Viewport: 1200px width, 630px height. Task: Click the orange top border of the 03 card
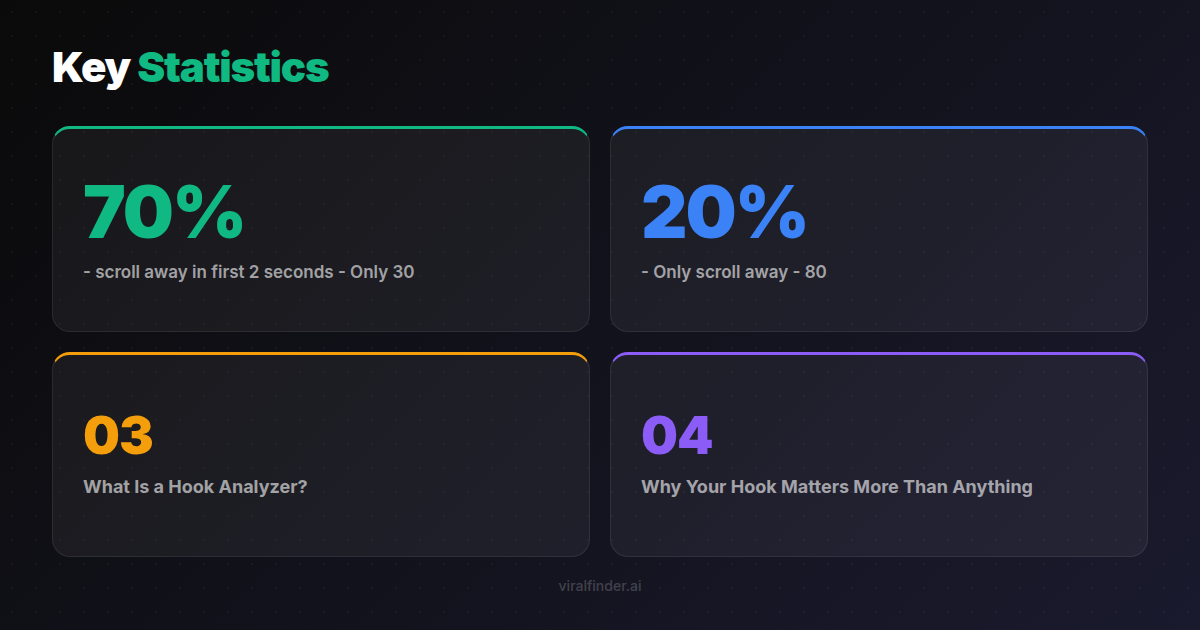pyautogui.click(x=320, y=354)
